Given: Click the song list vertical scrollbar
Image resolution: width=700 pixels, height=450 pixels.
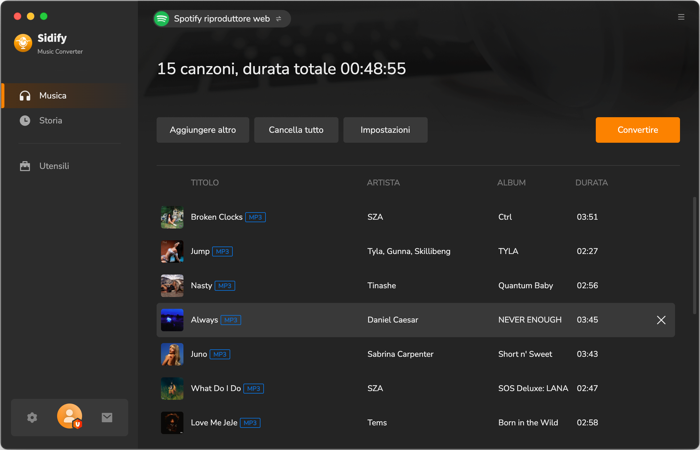Looking at the screenshot, I should pos(695,254).
